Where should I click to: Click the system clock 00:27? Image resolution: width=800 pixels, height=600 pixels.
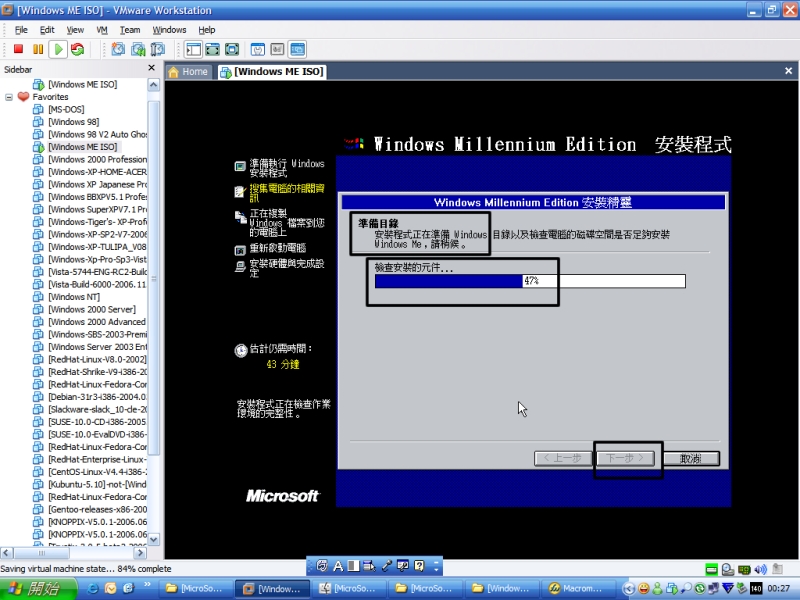click(x=778, y=589)
